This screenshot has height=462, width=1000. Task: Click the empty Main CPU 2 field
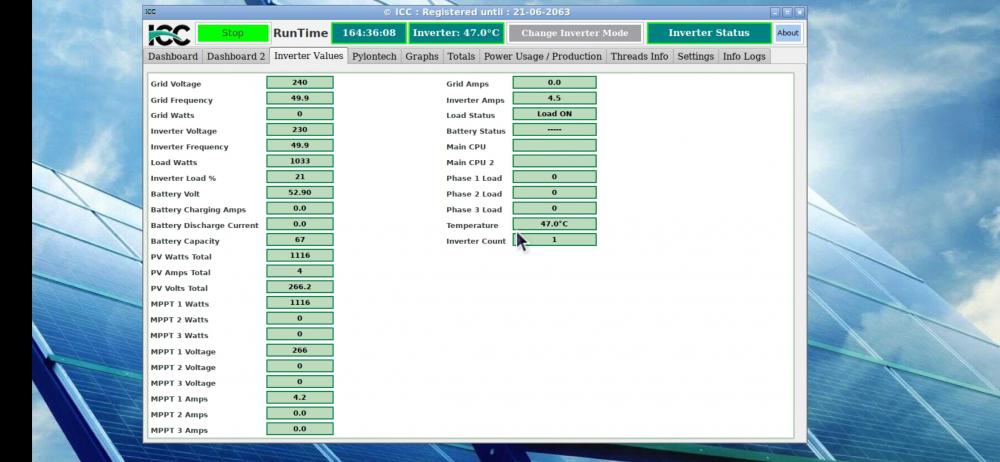point(554,161)
